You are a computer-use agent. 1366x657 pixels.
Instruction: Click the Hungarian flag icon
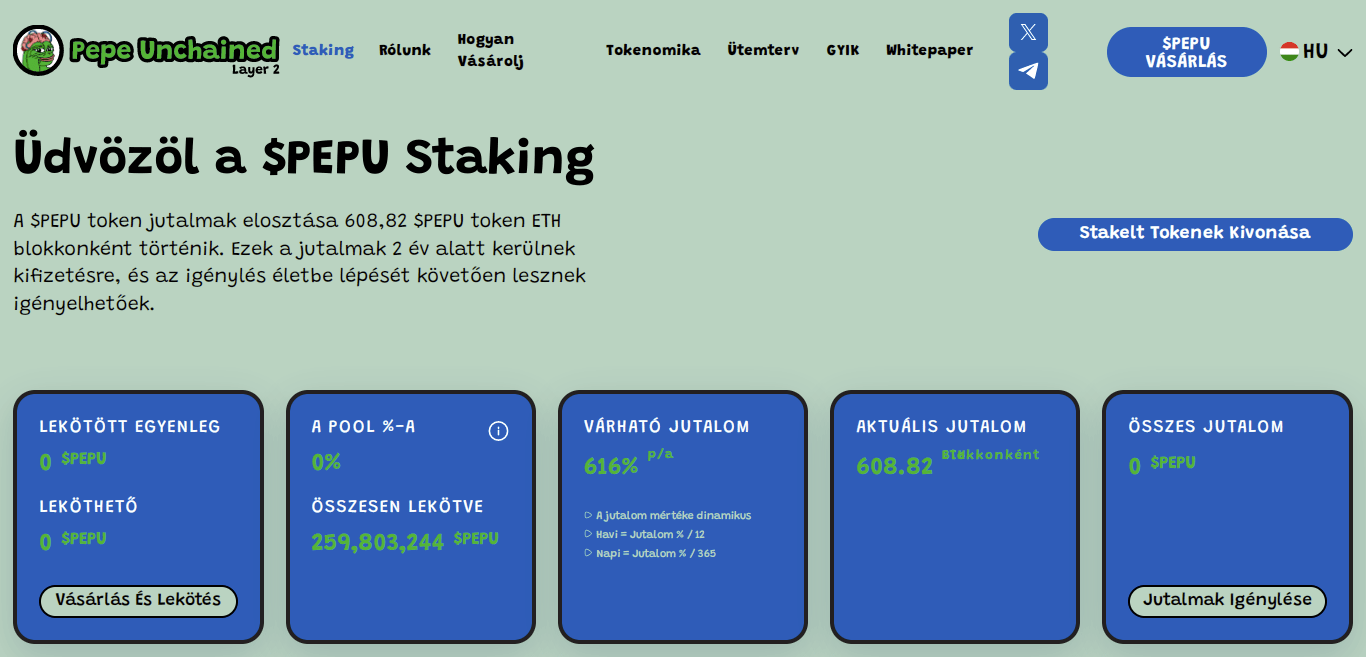click(1289, 51)
